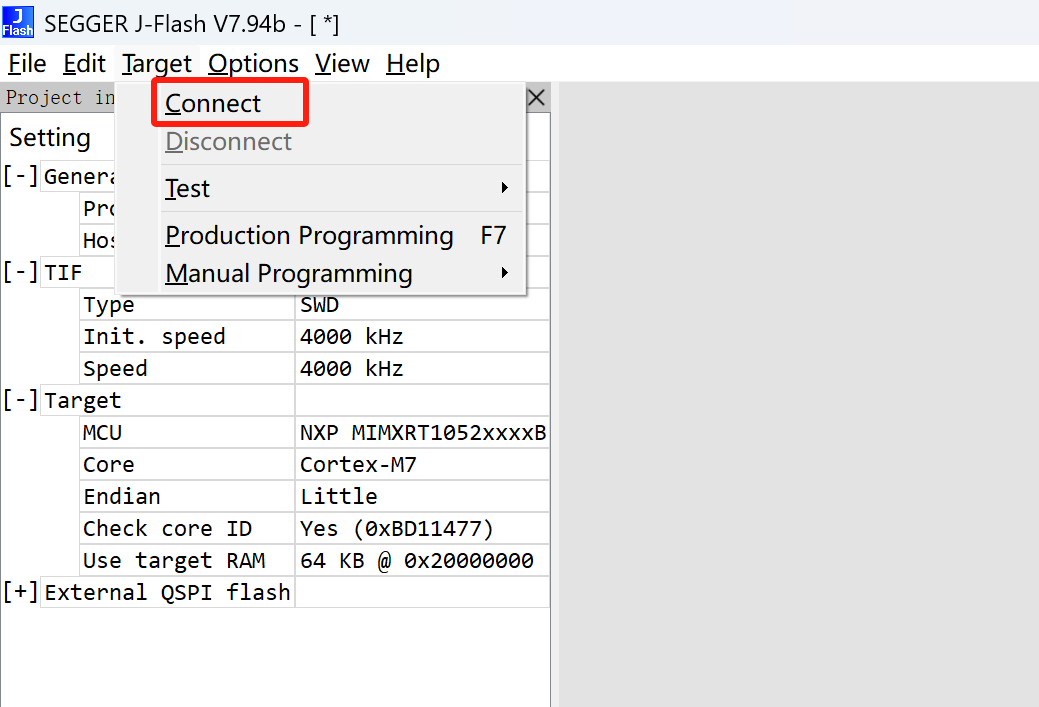Image resolution: width=1039 pixels, height=707 pixels.
Task: Close the Project info panel
Action: tap(537, 98)
